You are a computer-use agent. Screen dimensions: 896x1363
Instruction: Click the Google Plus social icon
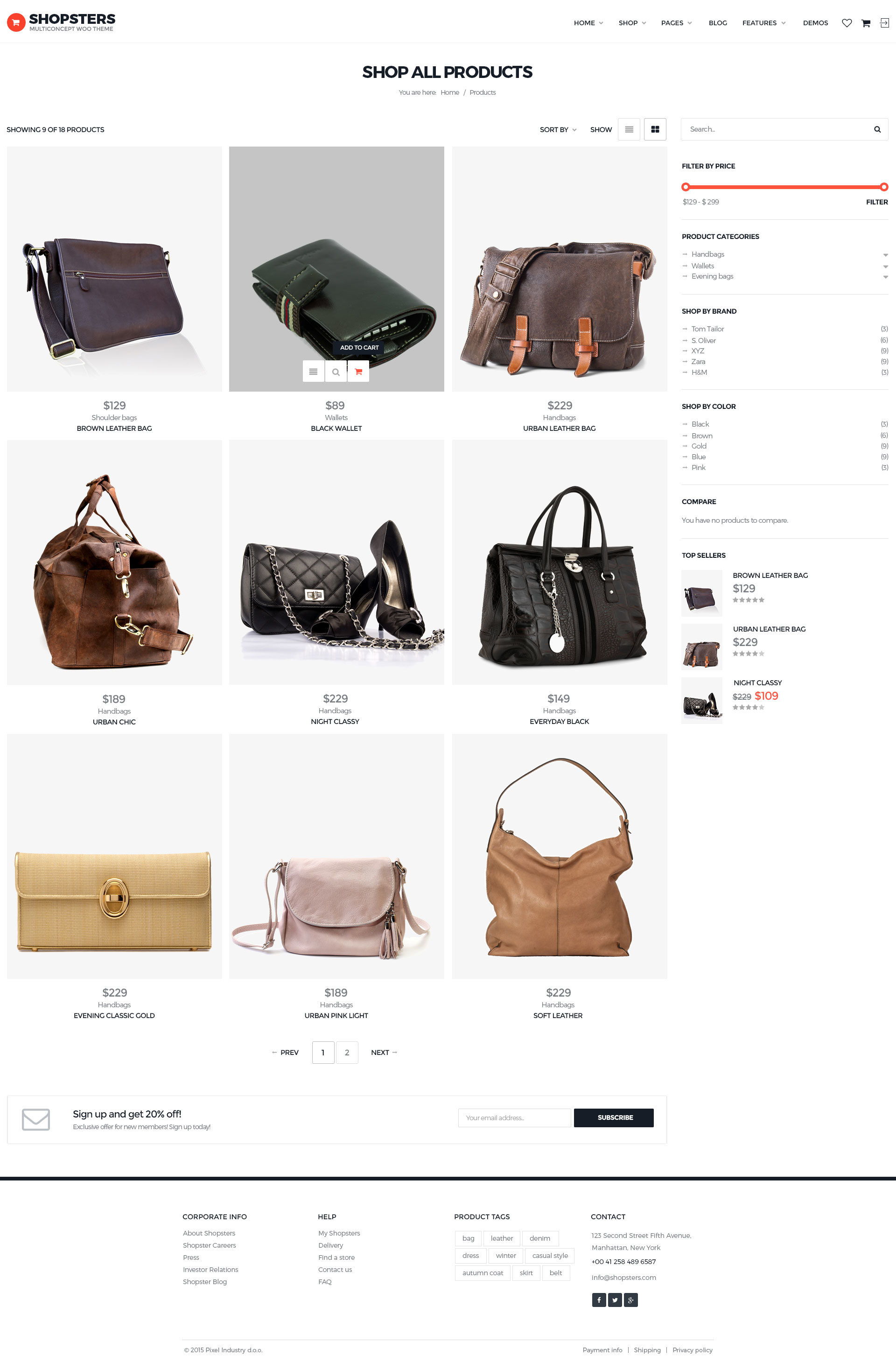click(x=631, y=1300)
